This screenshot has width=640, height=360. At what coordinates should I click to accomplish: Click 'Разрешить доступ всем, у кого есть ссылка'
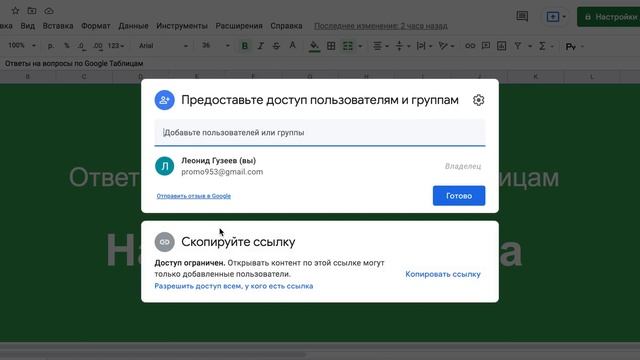coord(234,286)
